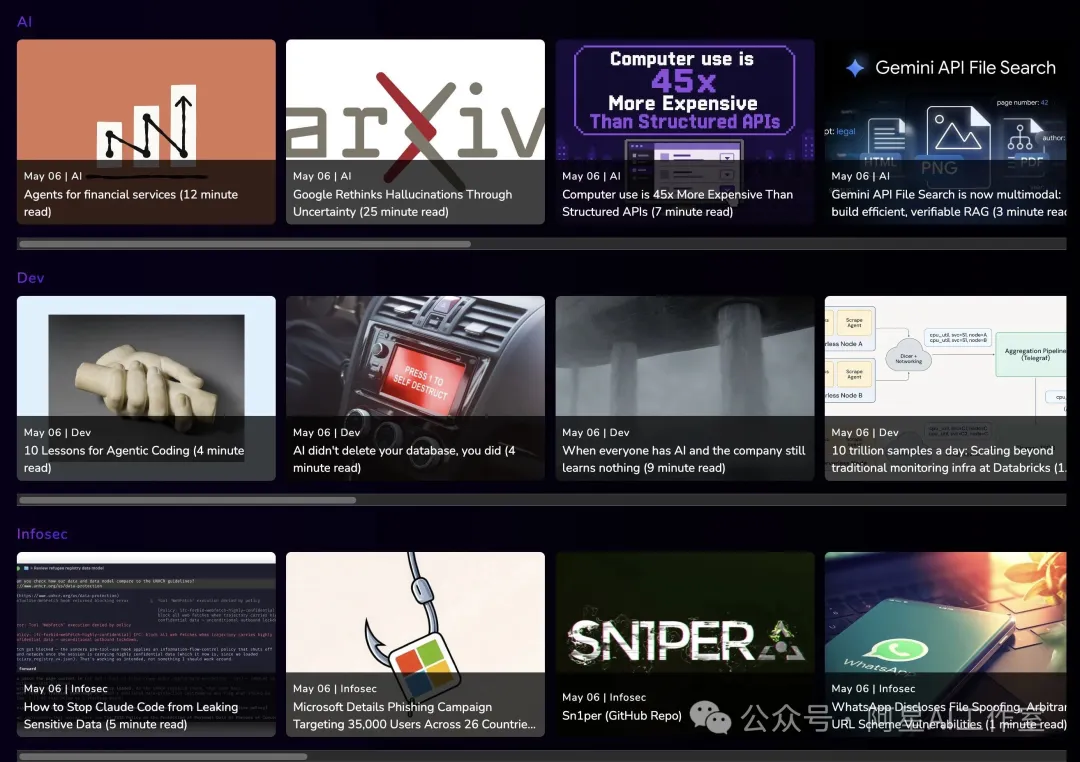The height and width of the screenshot is (762, 1080).
Task: Open the WhatsApp File Spoofing article card
Action: point(946,644)
